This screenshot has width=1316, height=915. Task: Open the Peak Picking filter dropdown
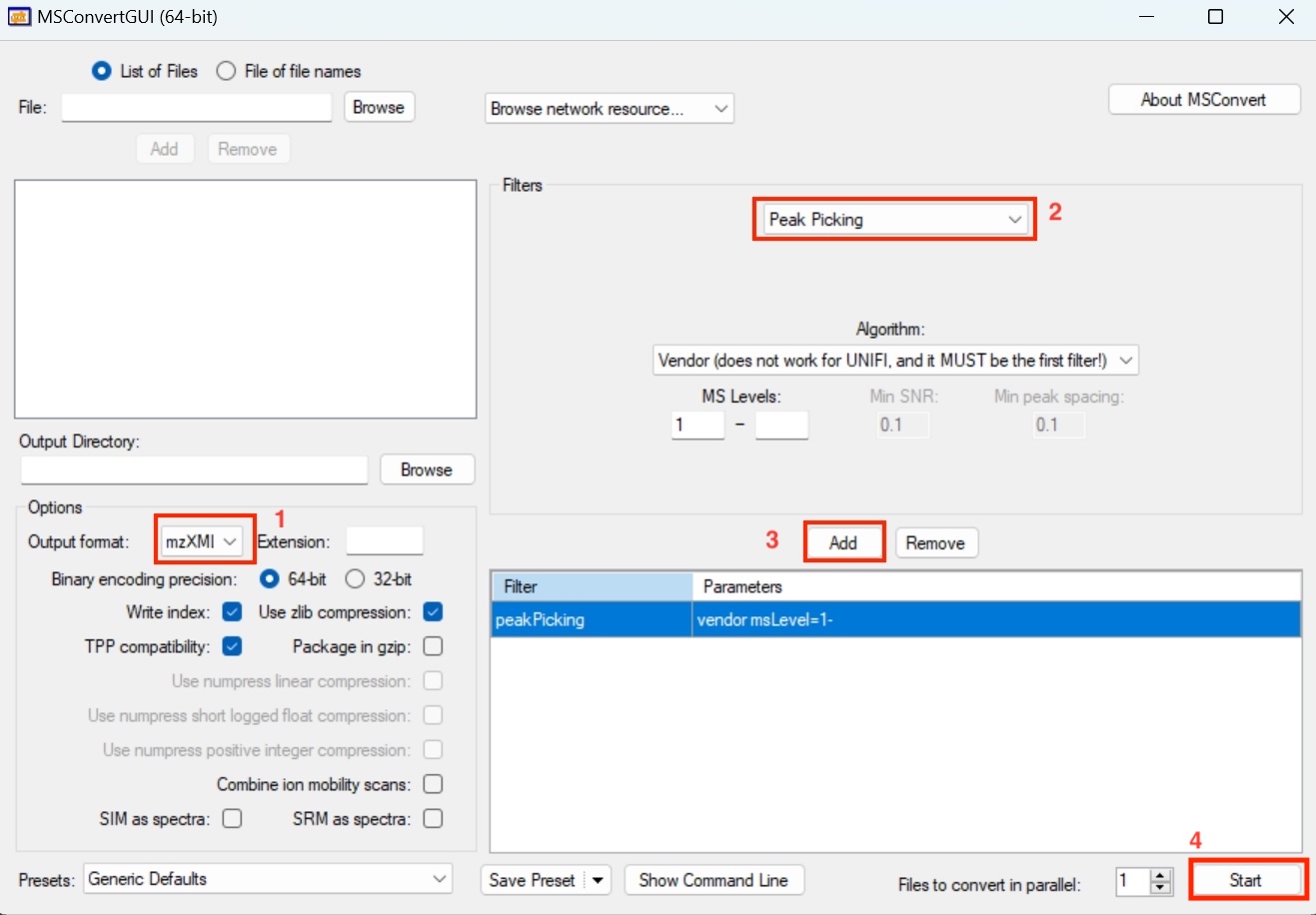894,220
